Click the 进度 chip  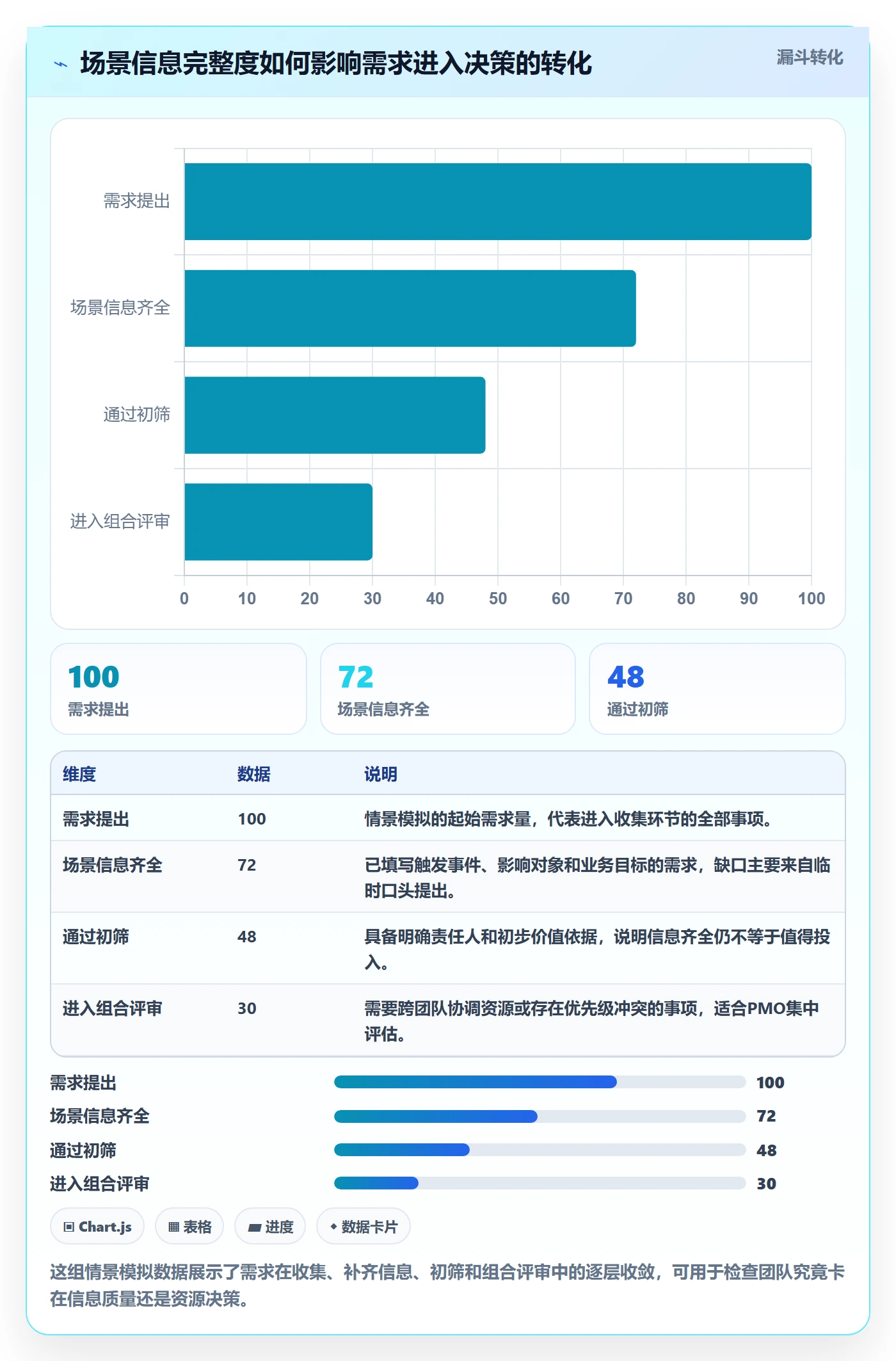[270, 1227]
